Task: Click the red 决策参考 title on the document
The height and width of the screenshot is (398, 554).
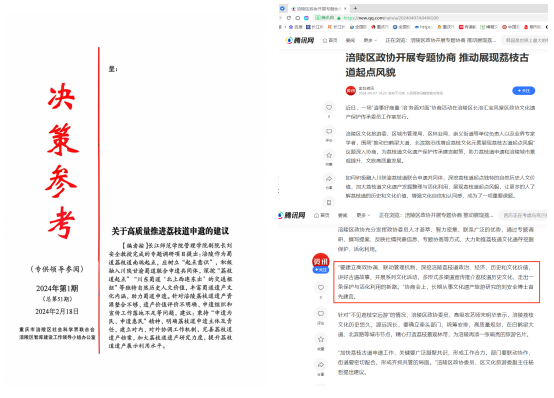Action: coord(62,161)
